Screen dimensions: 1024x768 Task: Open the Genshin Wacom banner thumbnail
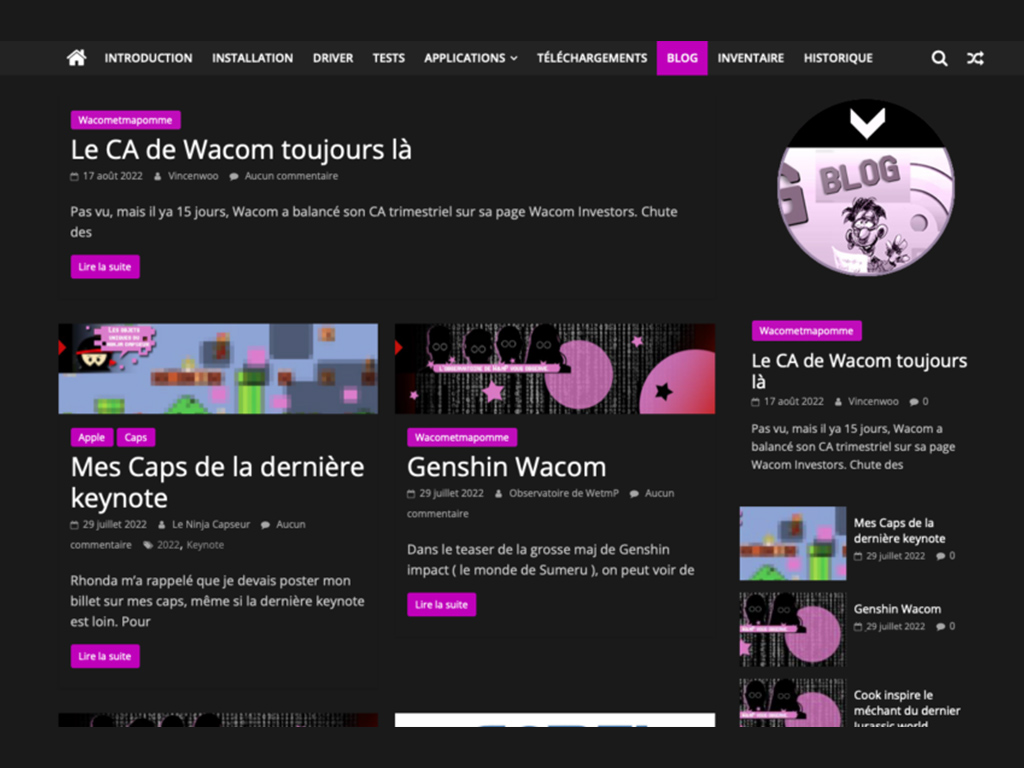point(555,368)
